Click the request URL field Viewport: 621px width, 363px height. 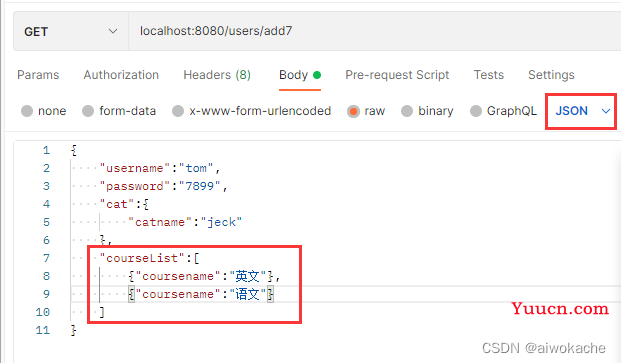[x=374, y=31]
